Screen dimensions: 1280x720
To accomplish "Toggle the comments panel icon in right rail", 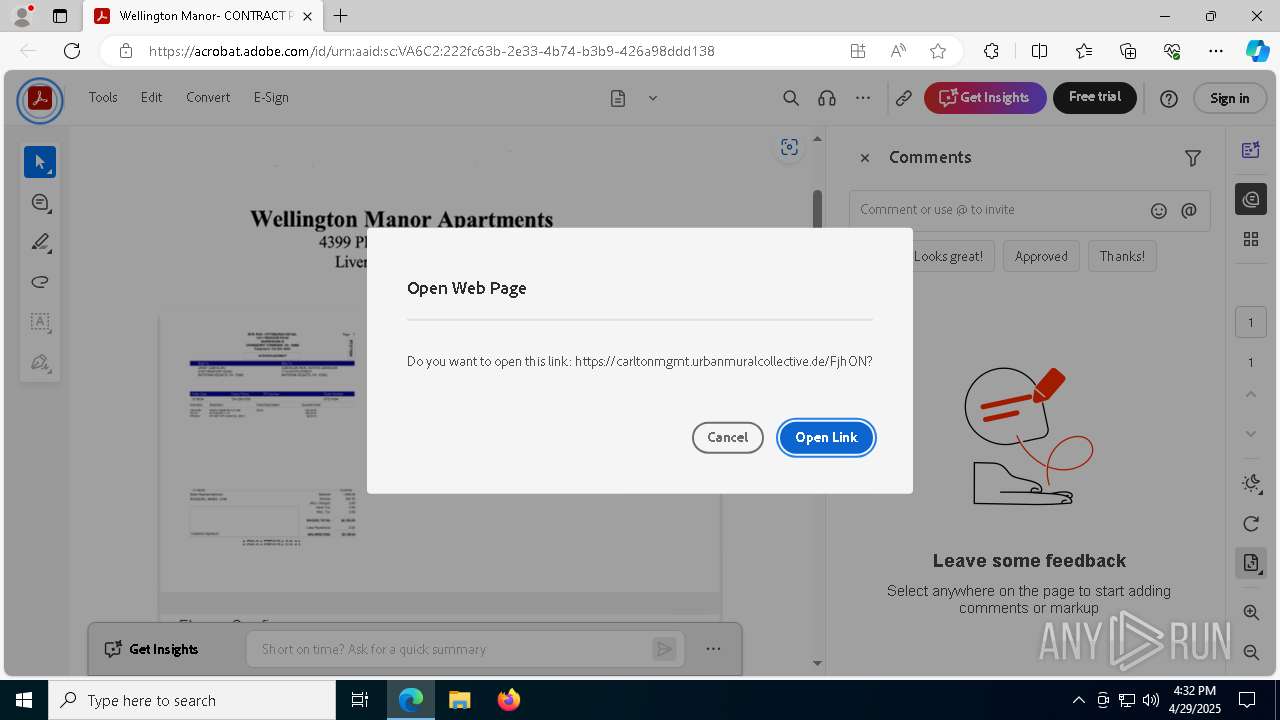I will [x=1251, y=200].
